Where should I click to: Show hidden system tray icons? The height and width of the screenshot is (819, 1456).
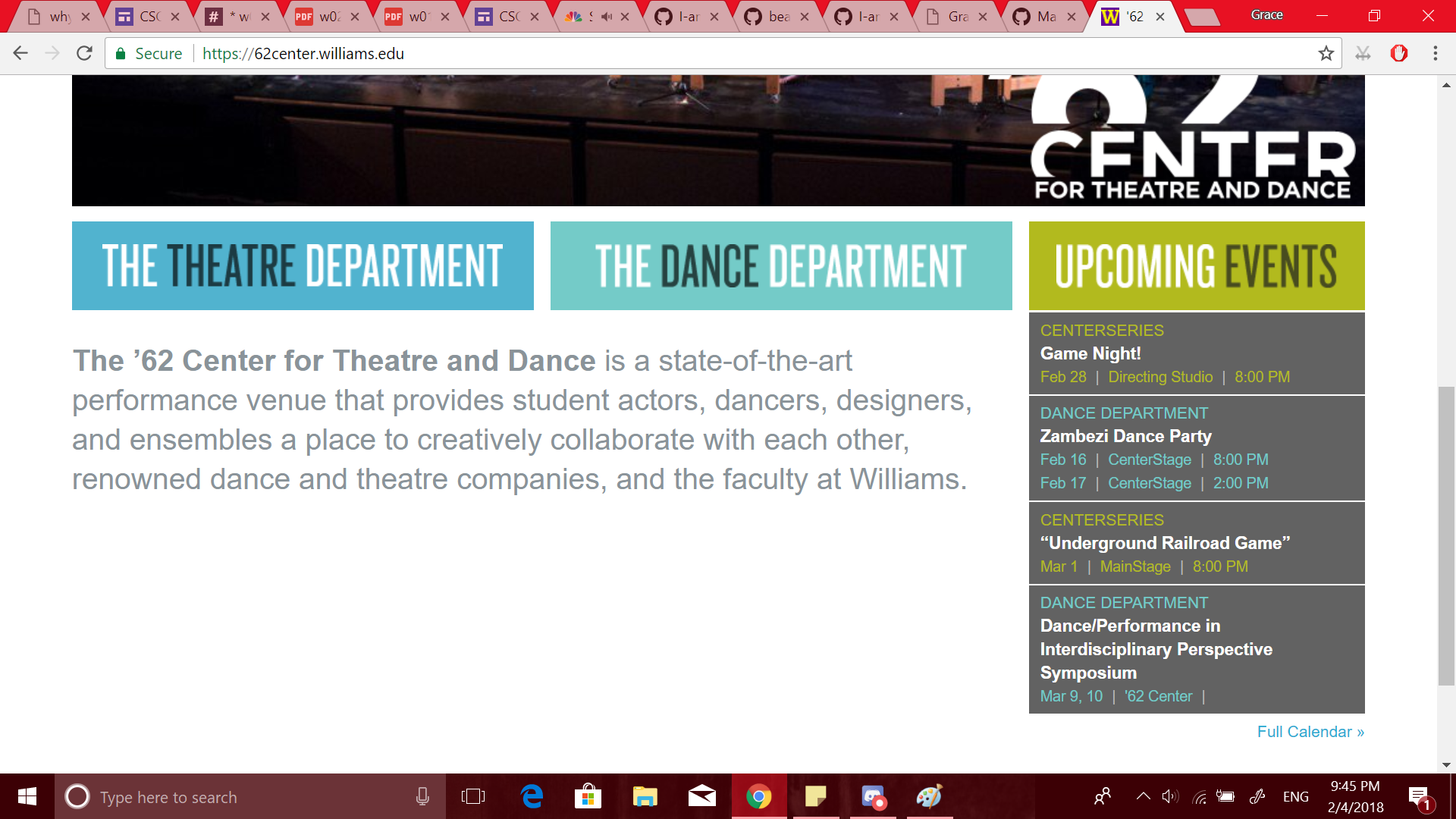pyautogui.click(x=1143, y=796)
